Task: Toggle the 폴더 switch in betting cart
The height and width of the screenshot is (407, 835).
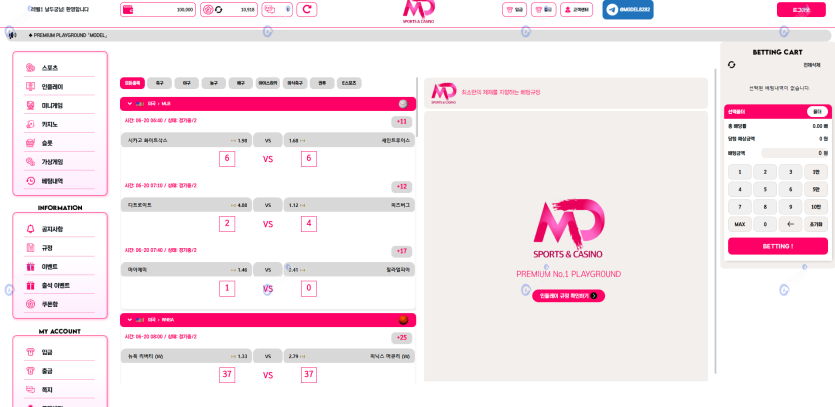Action: (817, 112)
